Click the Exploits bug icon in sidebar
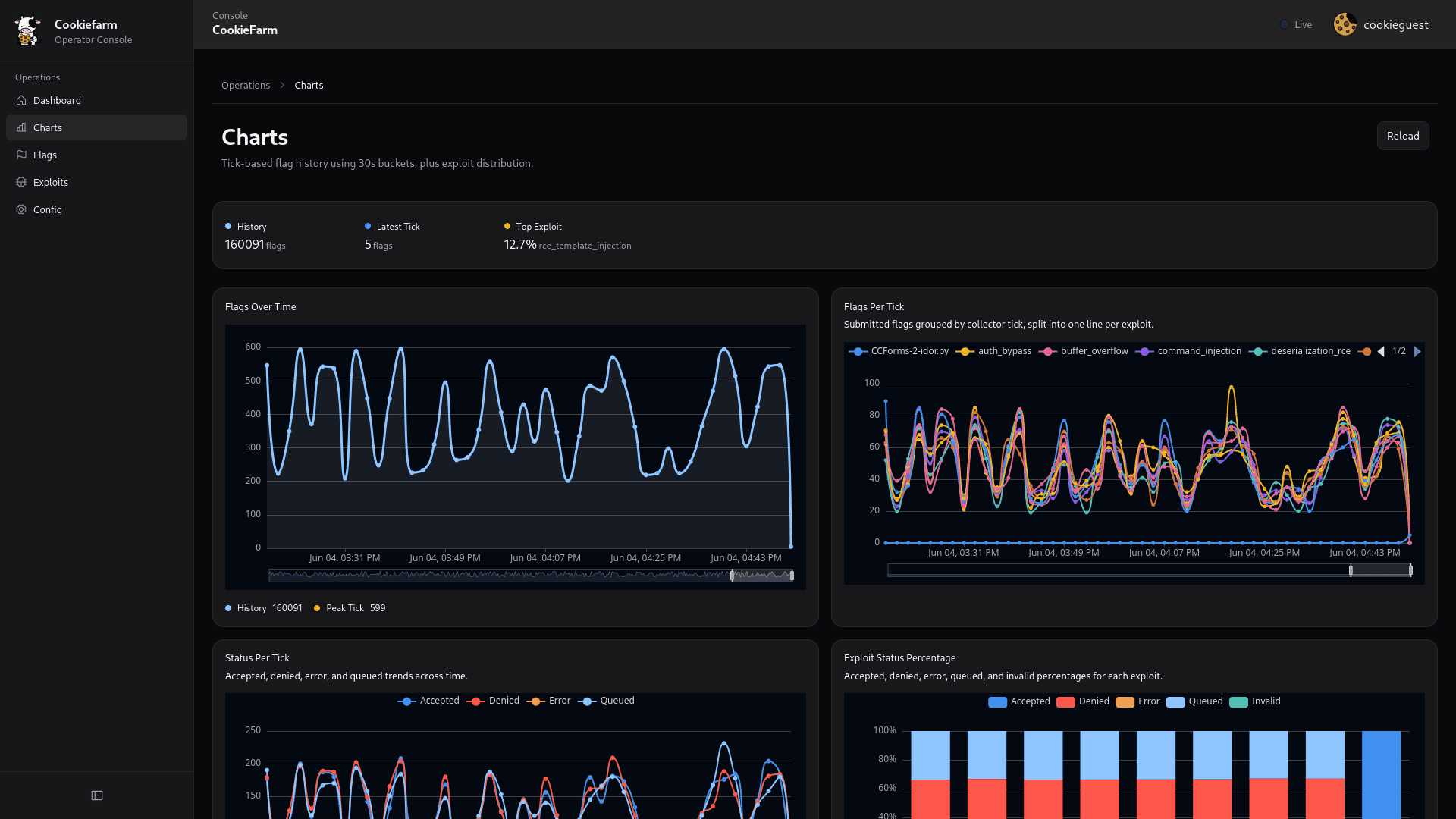1456x819 pixels. coord(21,182)
